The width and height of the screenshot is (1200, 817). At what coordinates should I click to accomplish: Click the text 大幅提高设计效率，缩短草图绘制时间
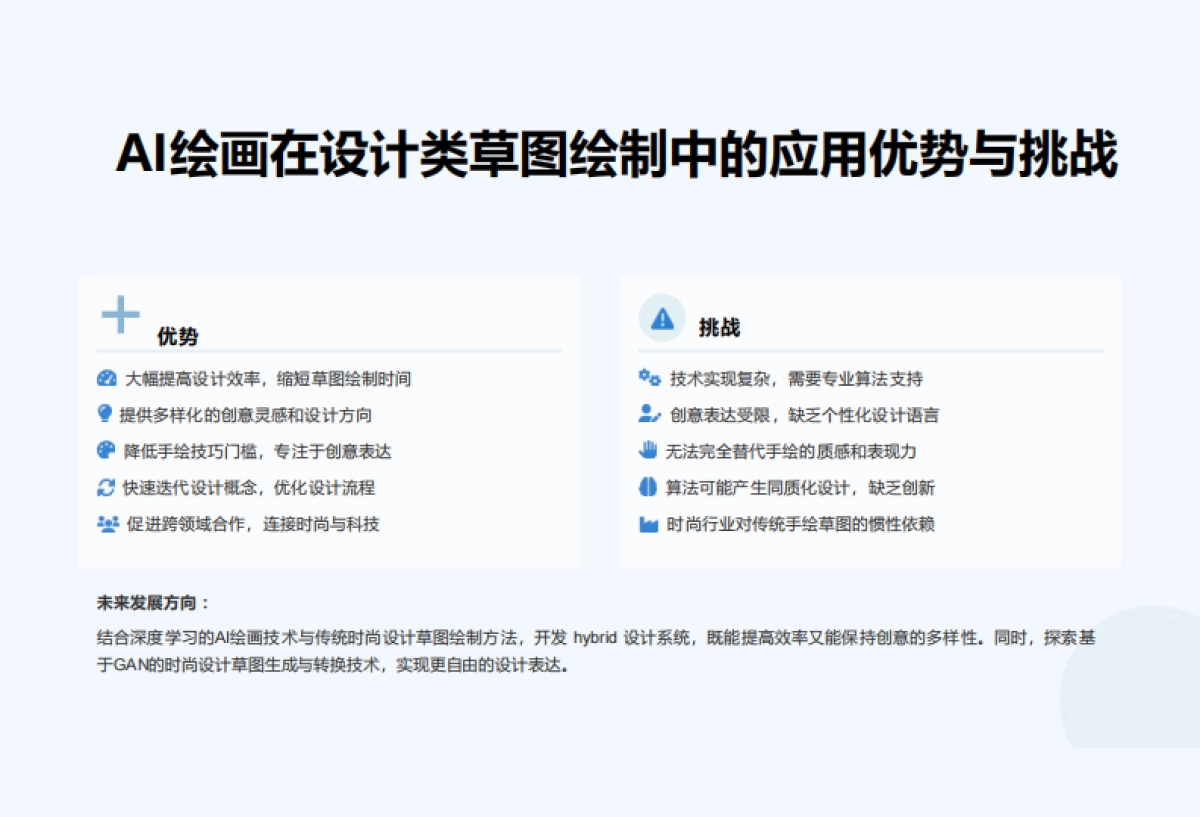coord(267,379)
